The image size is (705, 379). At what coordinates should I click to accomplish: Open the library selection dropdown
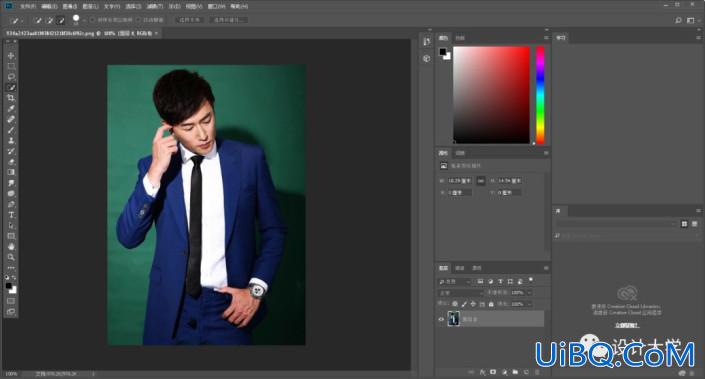pos(616,223)
